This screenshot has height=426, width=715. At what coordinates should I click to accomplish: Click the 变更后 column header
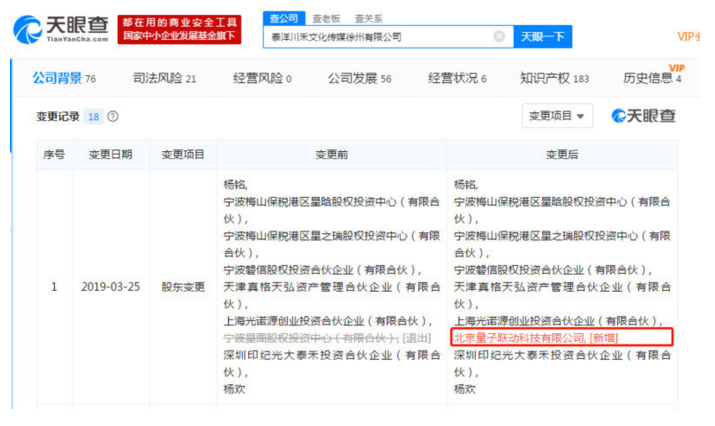(562, 155)
